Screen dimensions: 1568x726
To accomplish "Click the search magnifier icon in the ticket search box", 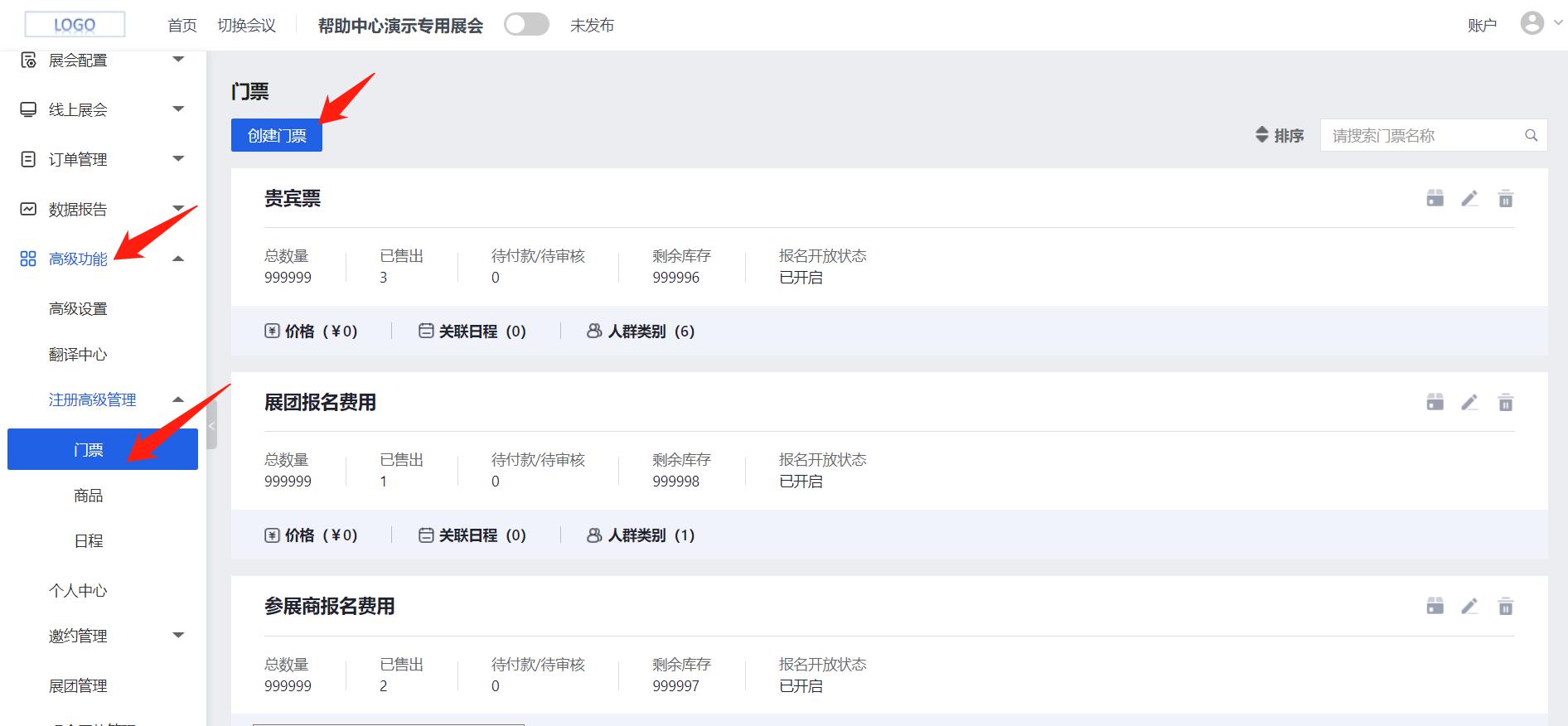I will click(x=1532, y=135).
